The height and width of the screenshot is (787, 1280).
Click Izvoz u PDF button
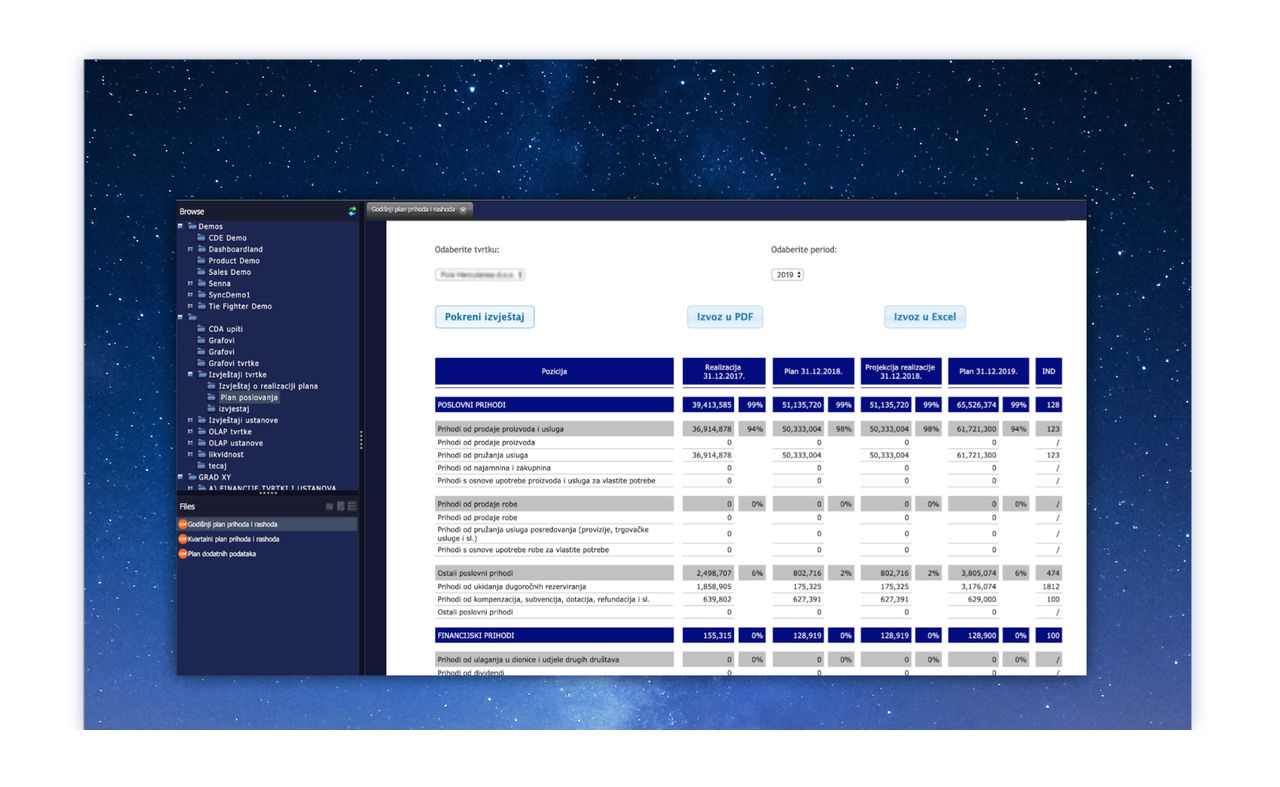coord(725,317)
